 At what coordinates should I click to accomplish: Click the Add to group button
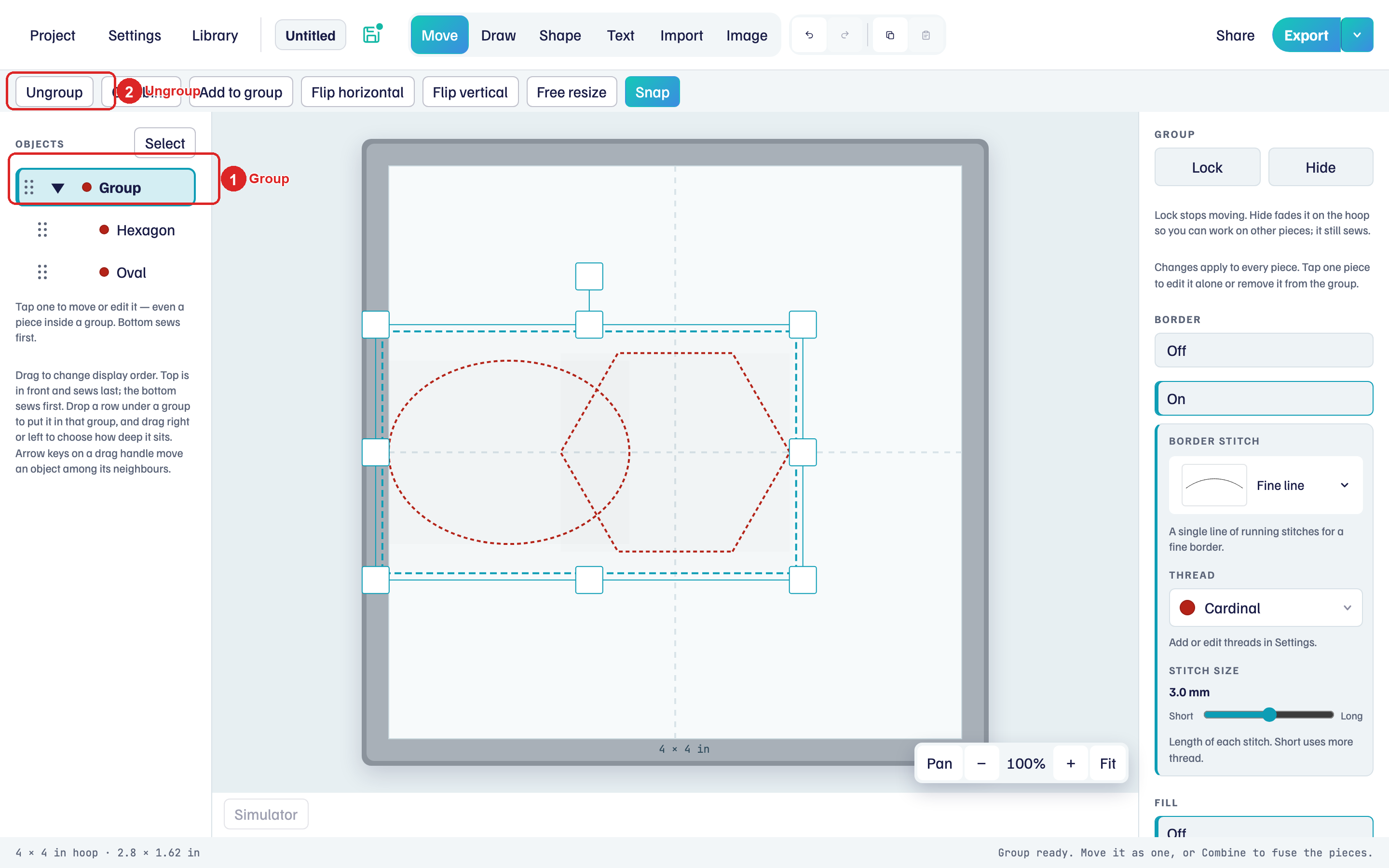241,92
